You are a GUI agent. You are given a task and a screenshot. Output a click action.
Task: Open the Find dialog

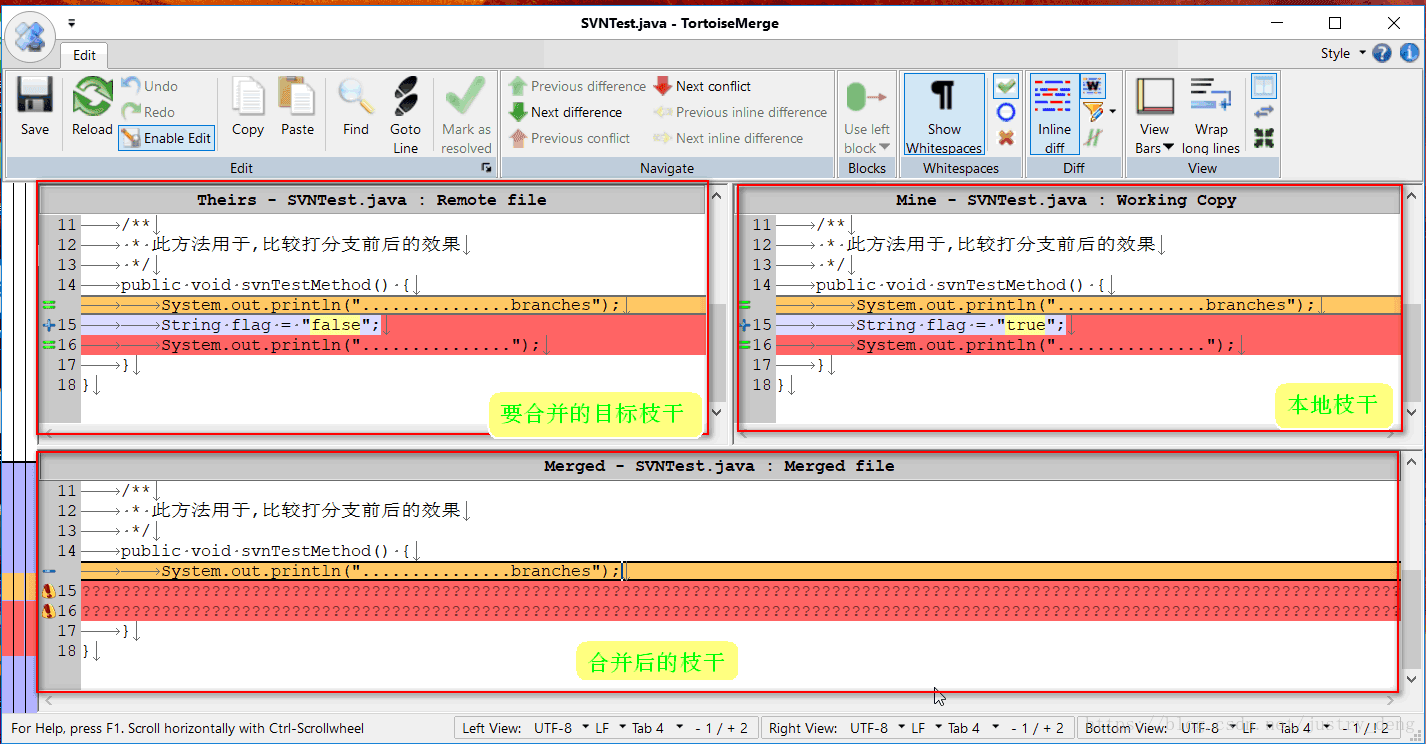point(355,108)
